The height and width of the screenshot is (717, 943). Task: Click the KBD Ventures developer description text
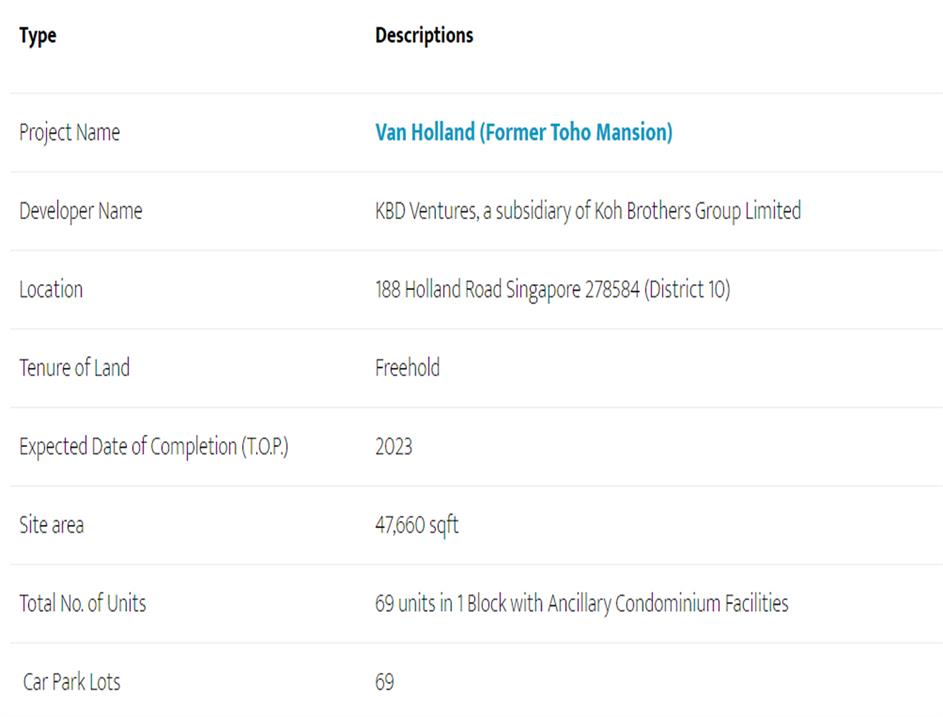coord(588,211)
